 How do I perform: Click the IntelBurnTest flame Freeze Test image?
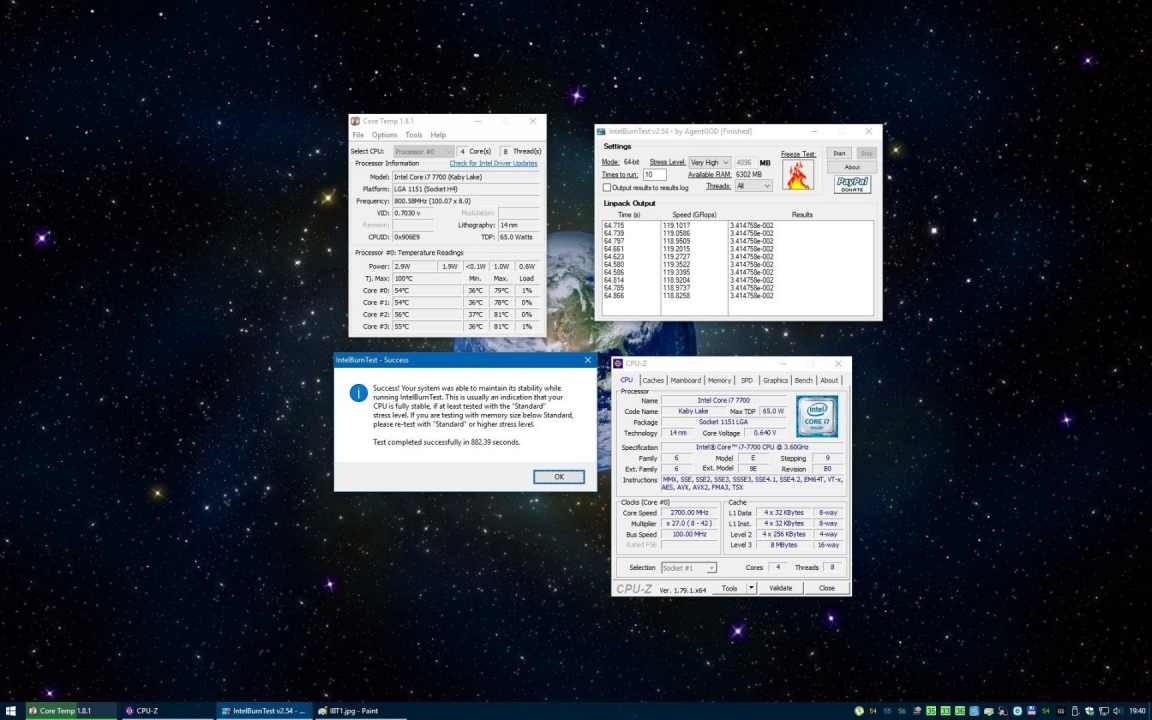pyautogui.click(x=798, y=175)
